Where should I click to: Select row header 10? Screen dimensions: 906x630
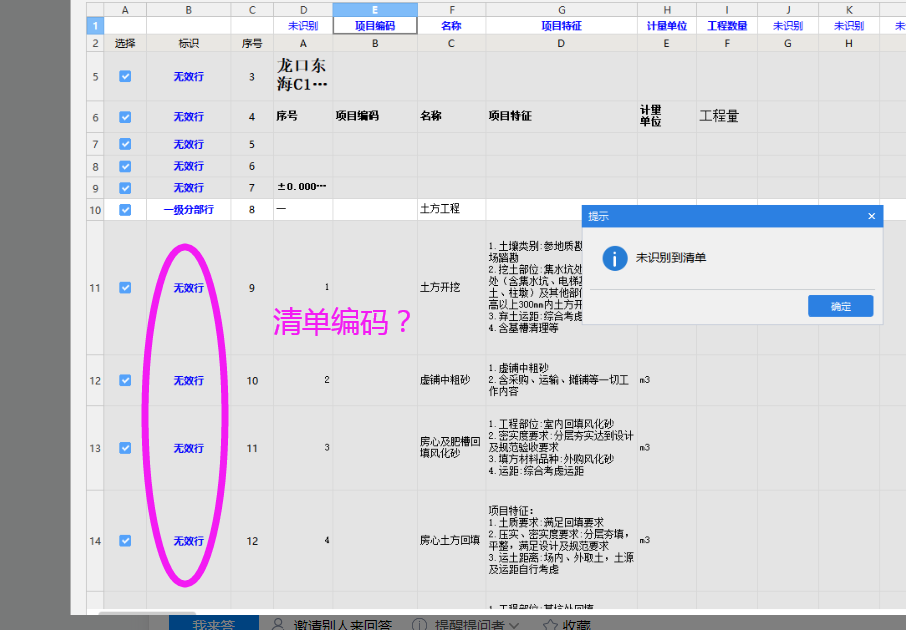pyautogui.click(x=95, y=210)
